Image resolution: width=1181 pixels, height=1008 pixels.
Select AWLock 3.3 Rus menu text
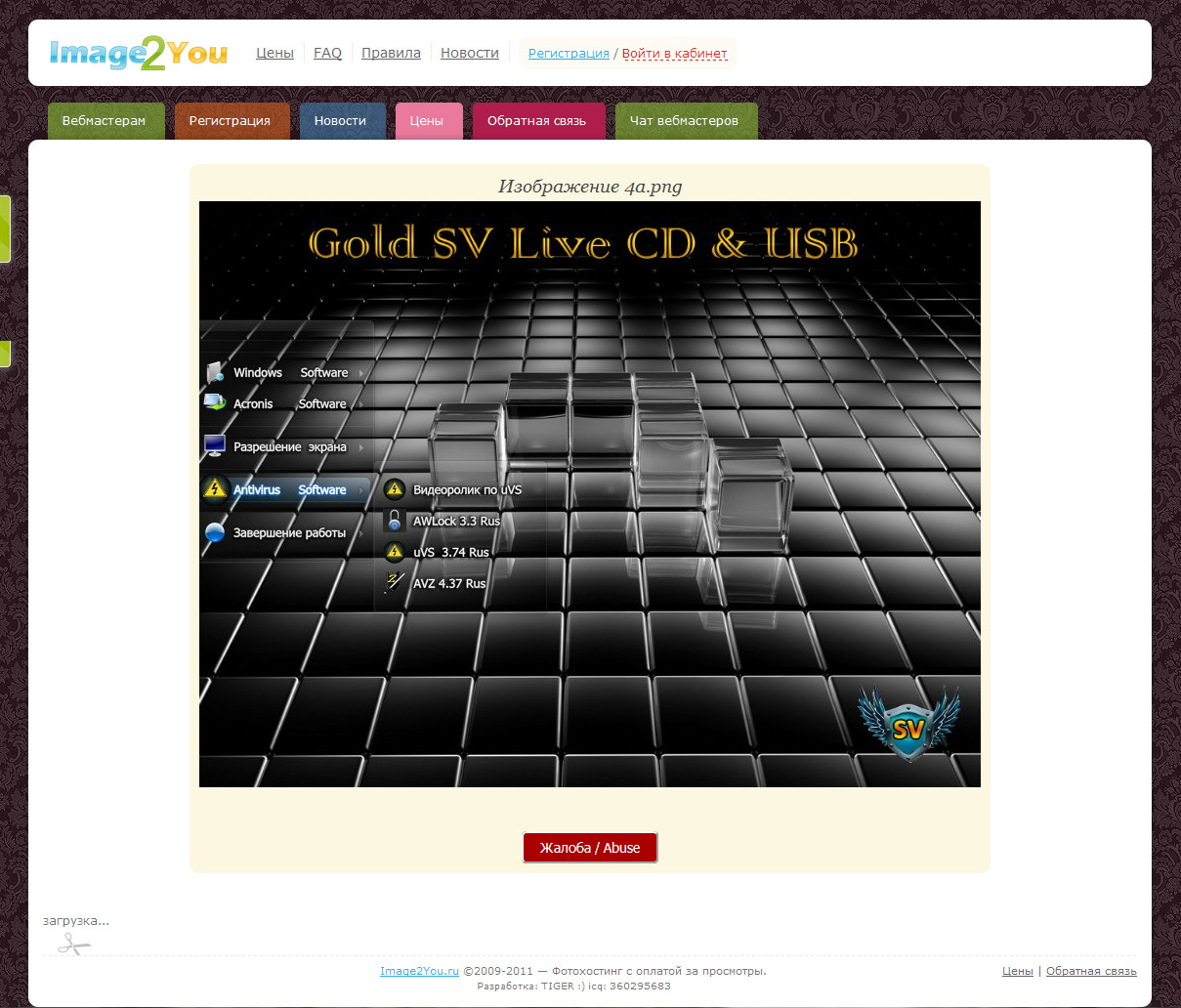click(456, 521)
